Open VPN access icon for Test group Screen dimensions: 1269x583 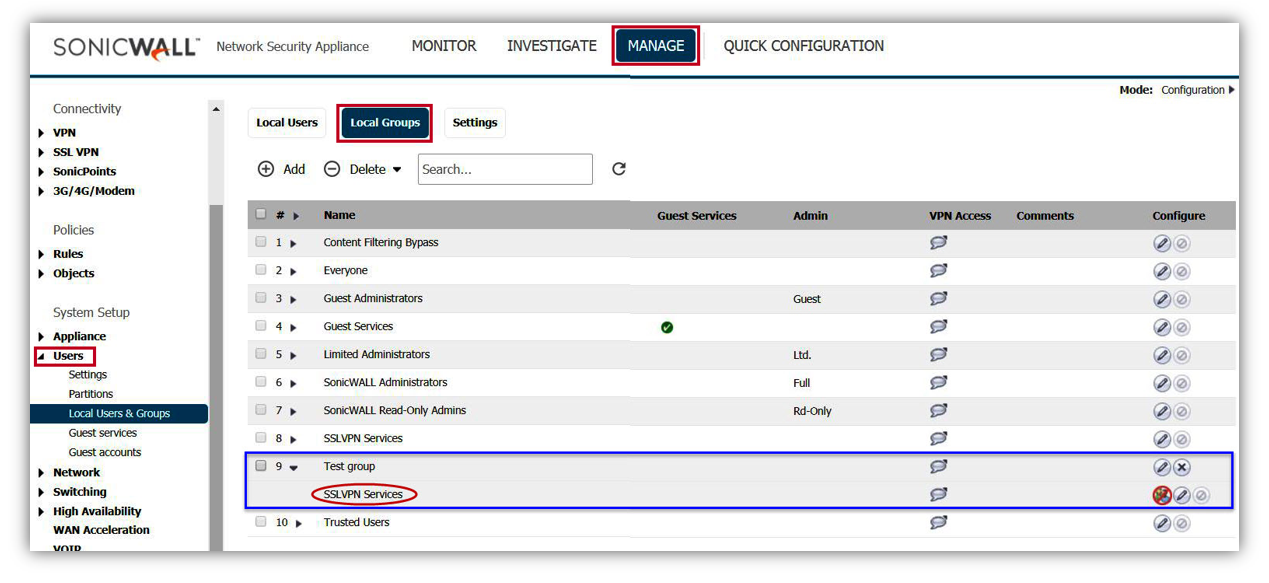[938, 466]
